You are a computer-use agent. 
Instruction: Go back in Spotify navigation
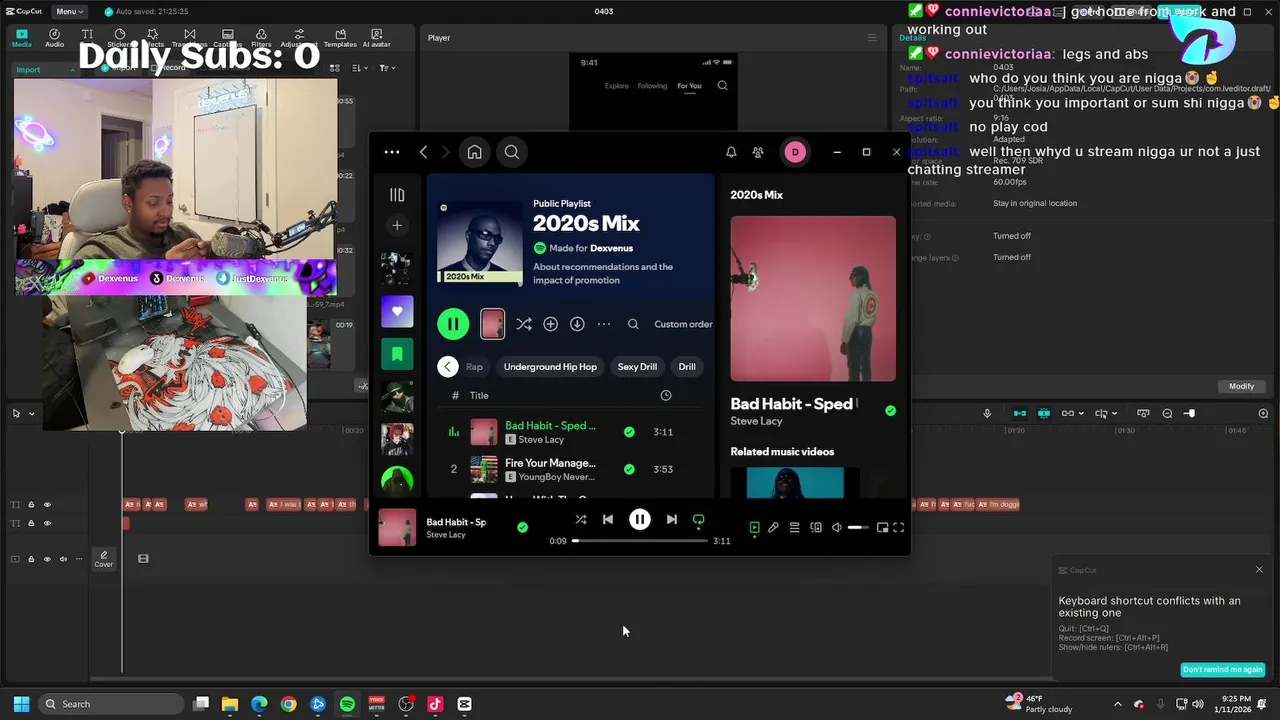tap(424, 152)
